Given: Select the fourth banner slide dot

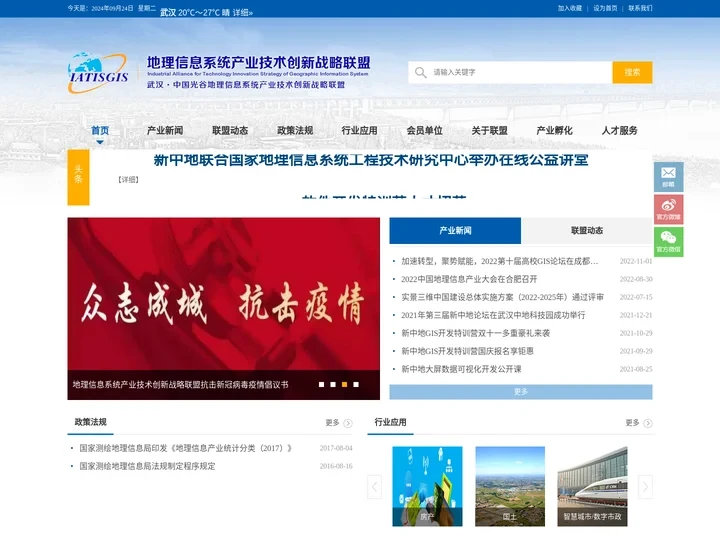Looking at the screenshot, I should [356, 384].
